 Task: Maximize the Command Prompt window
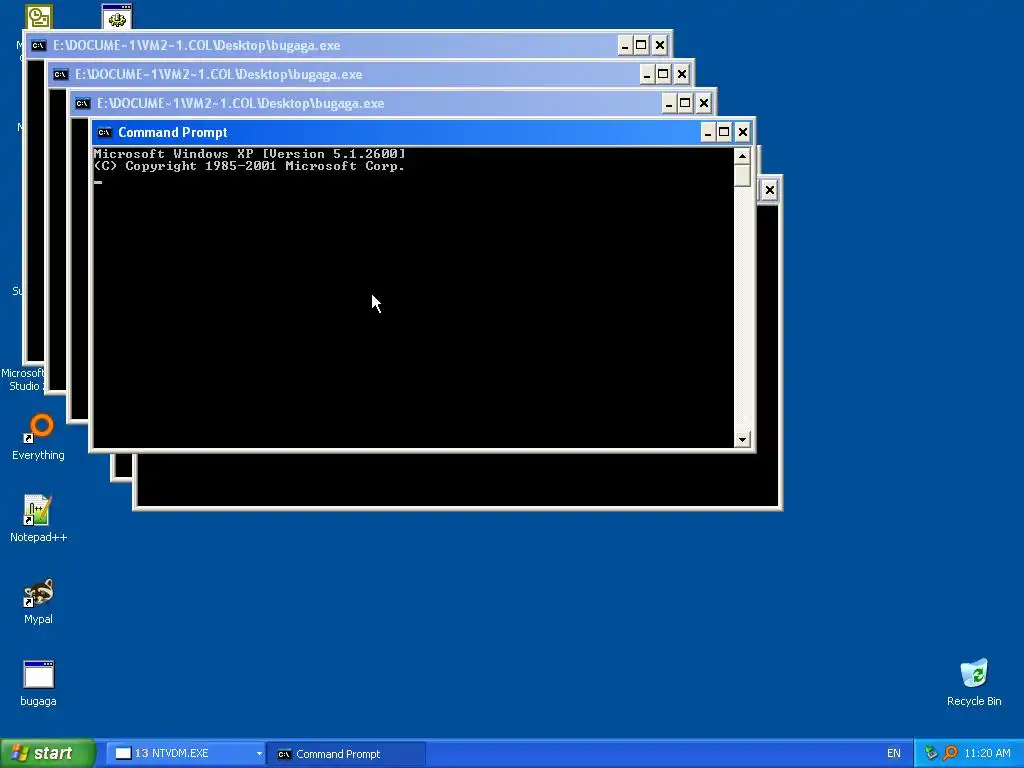[x=724, y=133]
